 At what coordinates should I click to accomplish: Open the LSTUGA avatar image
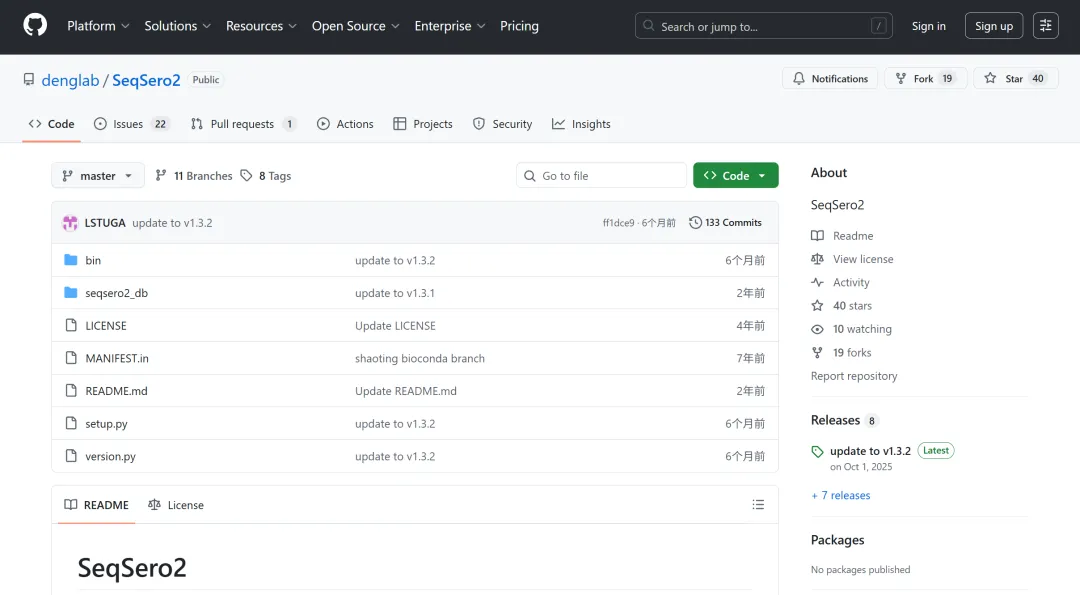(x=70, y=222)
